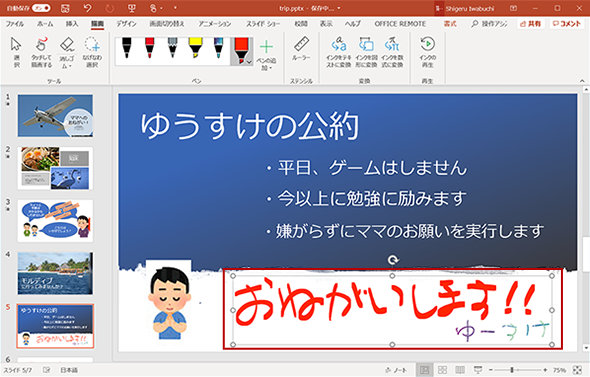Switch to the 表示 tab

pyautogui.click(x=326, y=24)
